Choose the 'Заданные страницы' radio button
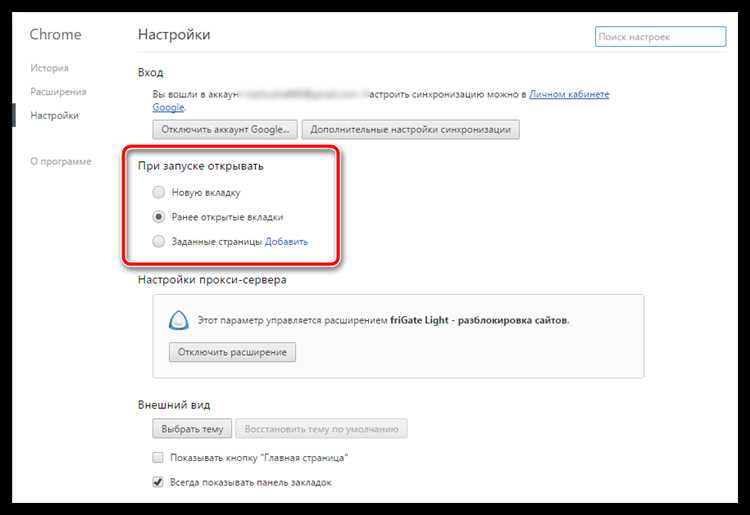 158,241
